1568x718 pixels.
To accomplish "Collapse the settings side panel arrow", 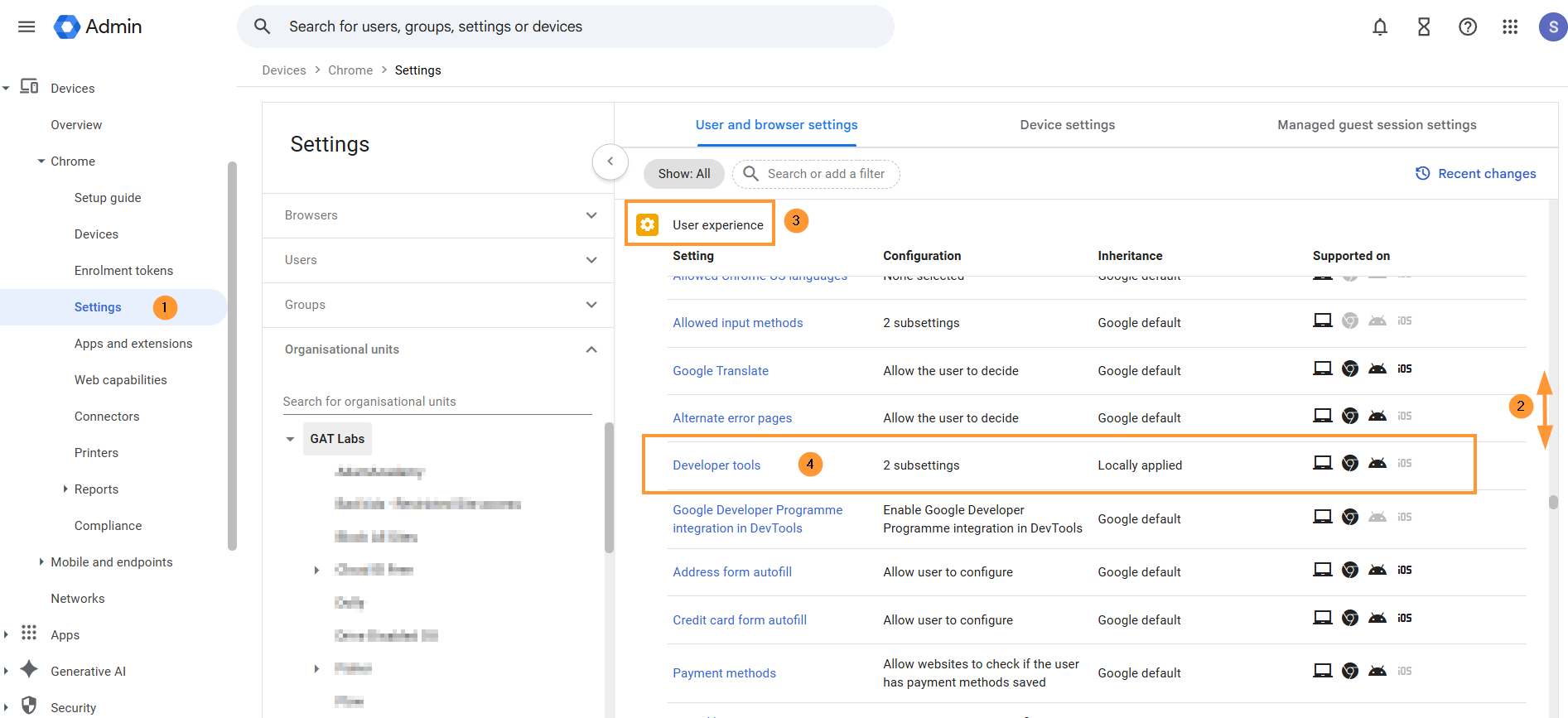I will (x=610, y=161).
